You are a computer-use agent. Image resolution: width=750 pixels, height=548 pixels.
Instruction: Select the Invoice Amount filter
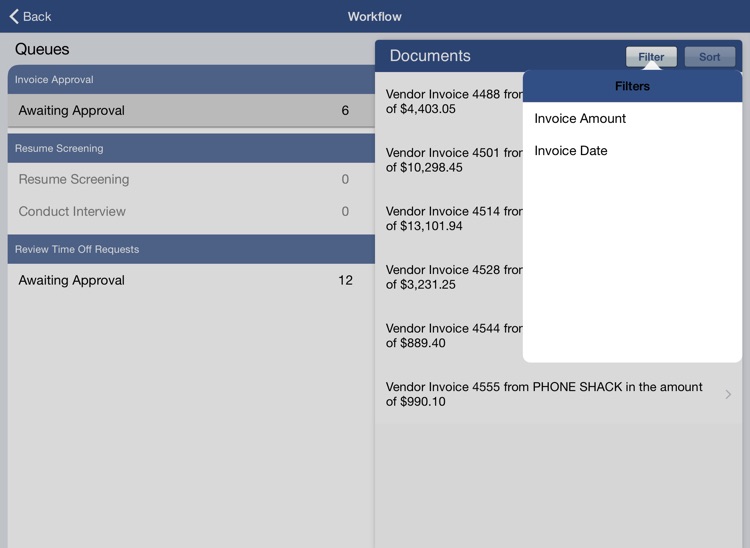tap(632, 119)
